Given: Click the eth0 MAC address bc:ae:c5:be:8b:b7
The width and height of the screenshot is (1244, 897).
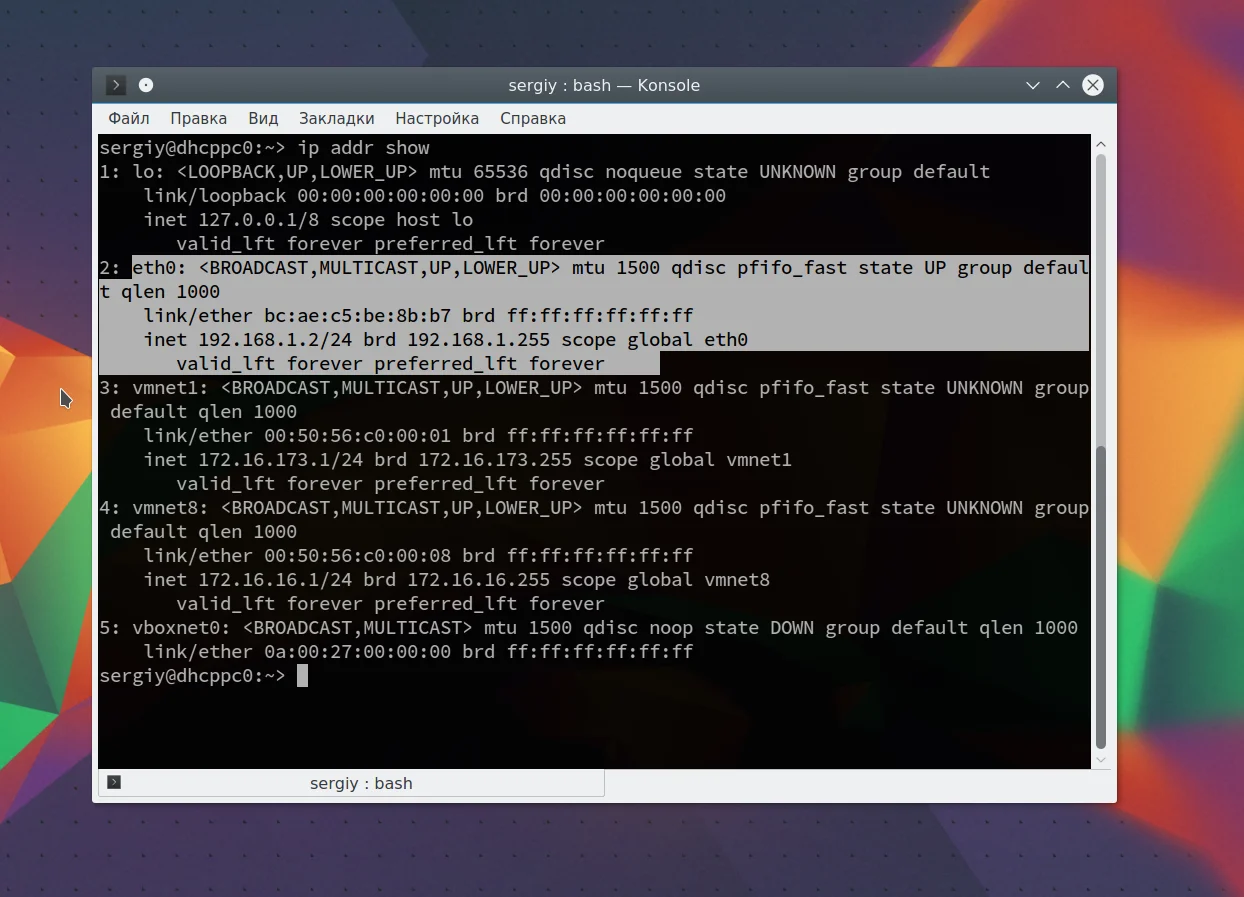Looking at the screenshot, I should click(358, 316).
